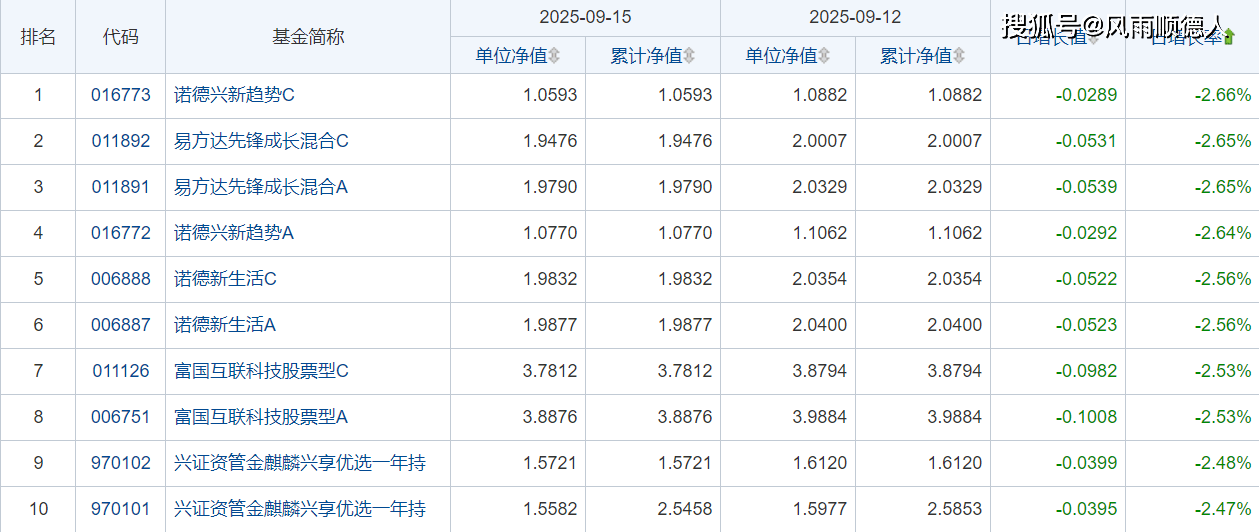Select rank number 10 cell
The height and width of the screenshot is (532, 1259).
click(38, 509)
